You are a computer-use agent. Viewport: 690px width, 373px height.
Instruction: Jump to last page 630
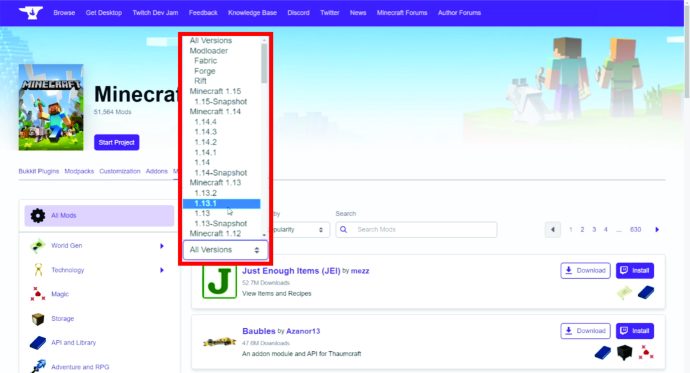(635, 230)
